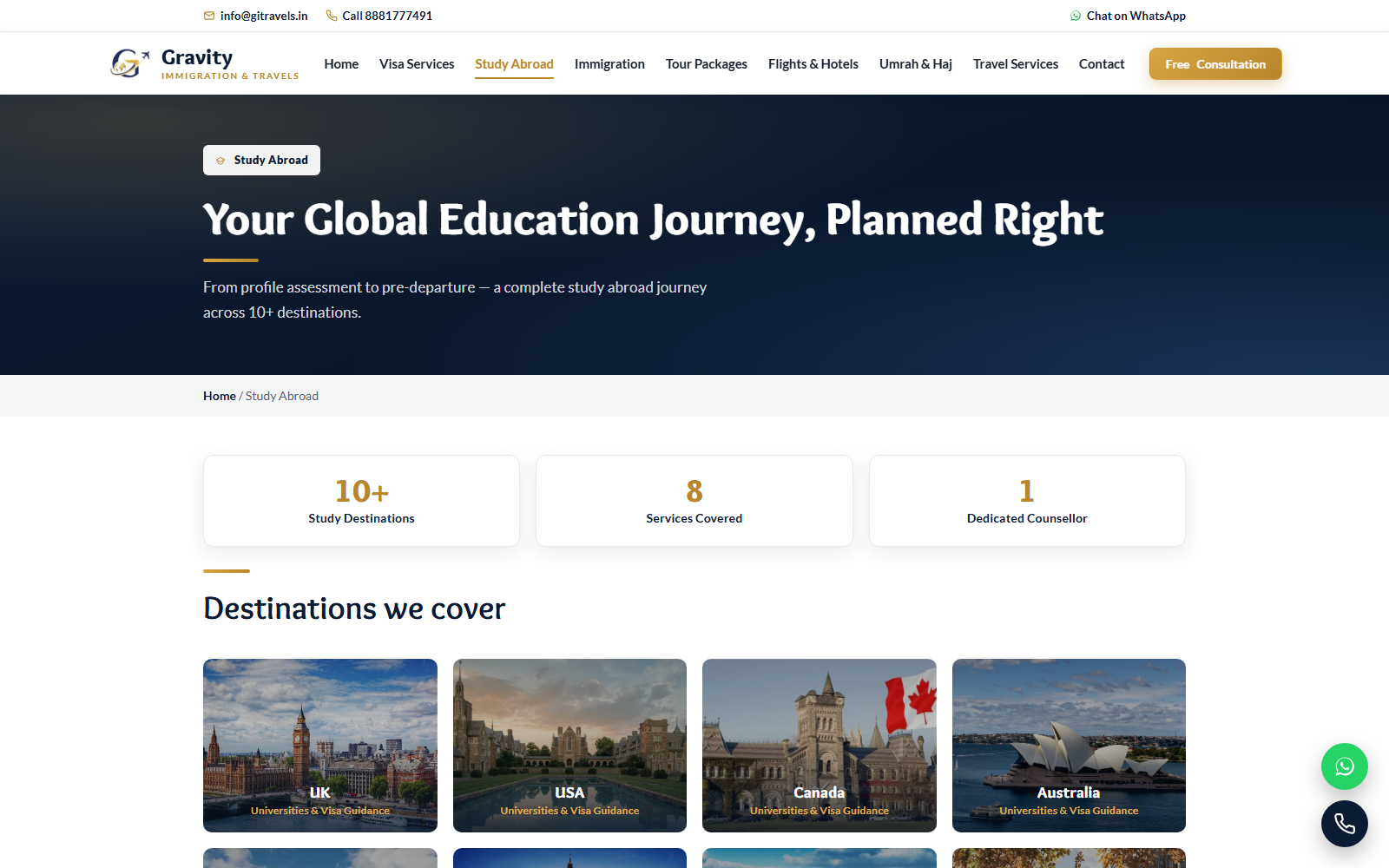Open Travel Services menu item

coord(1016,64)
